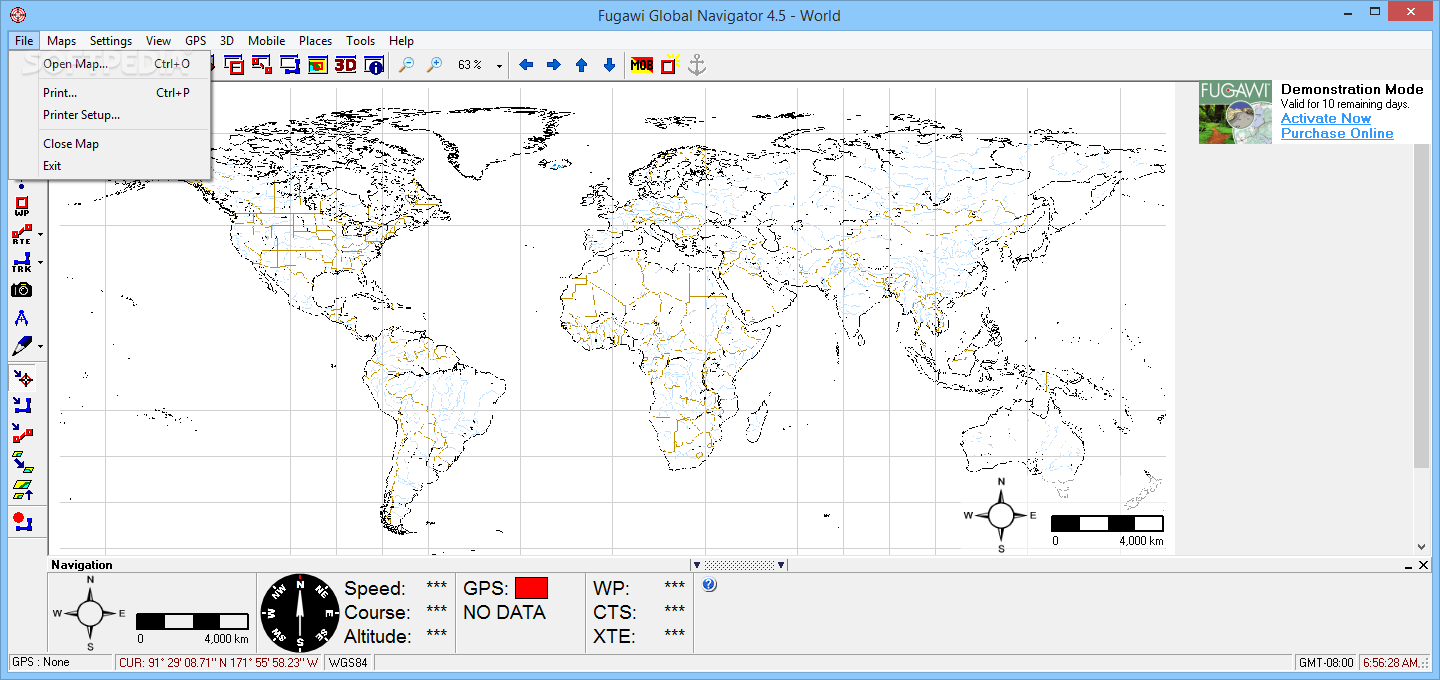Expand the TRK tool dropdown arrow

click(x=40, y=263)
